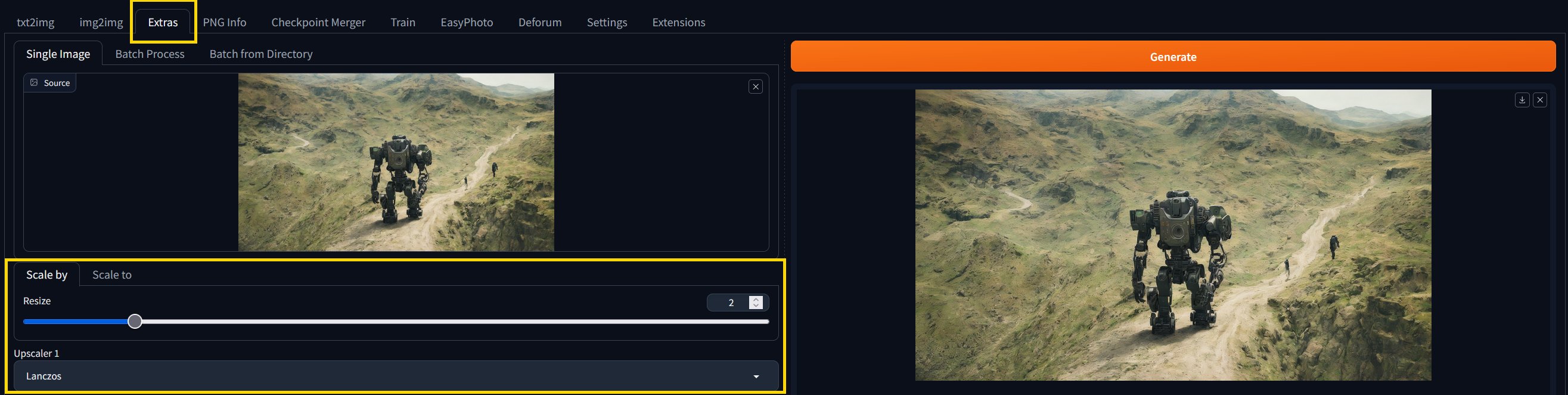Click the orange Generate button
The image size is (1568, 395).
pyautogui.click(x=1173, y=57)
